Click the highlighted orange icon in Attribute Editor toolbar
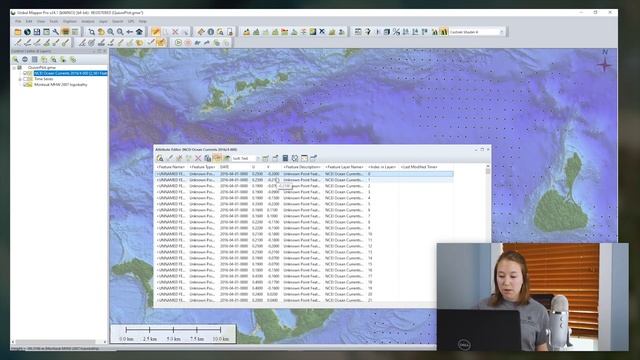Viewport: 640px width, 360px height. click(217, 158)
